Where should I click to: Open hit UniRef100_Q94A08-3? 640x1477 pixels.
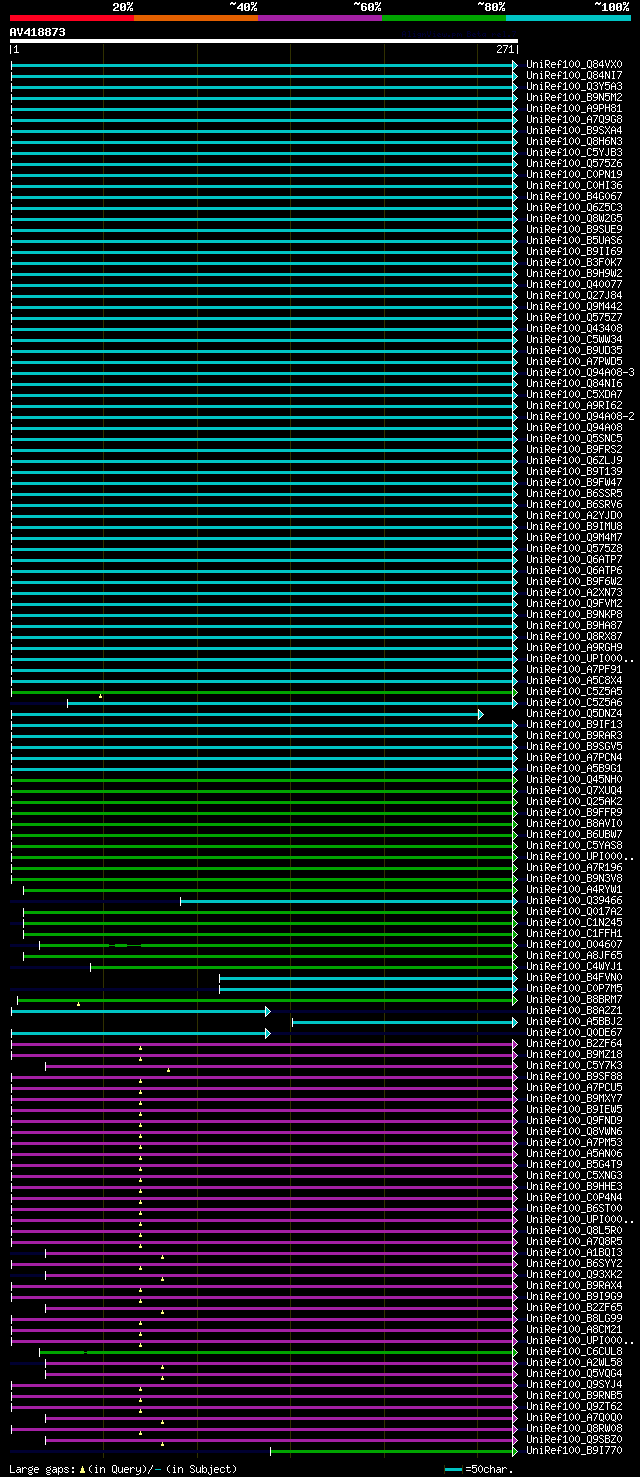579,372
